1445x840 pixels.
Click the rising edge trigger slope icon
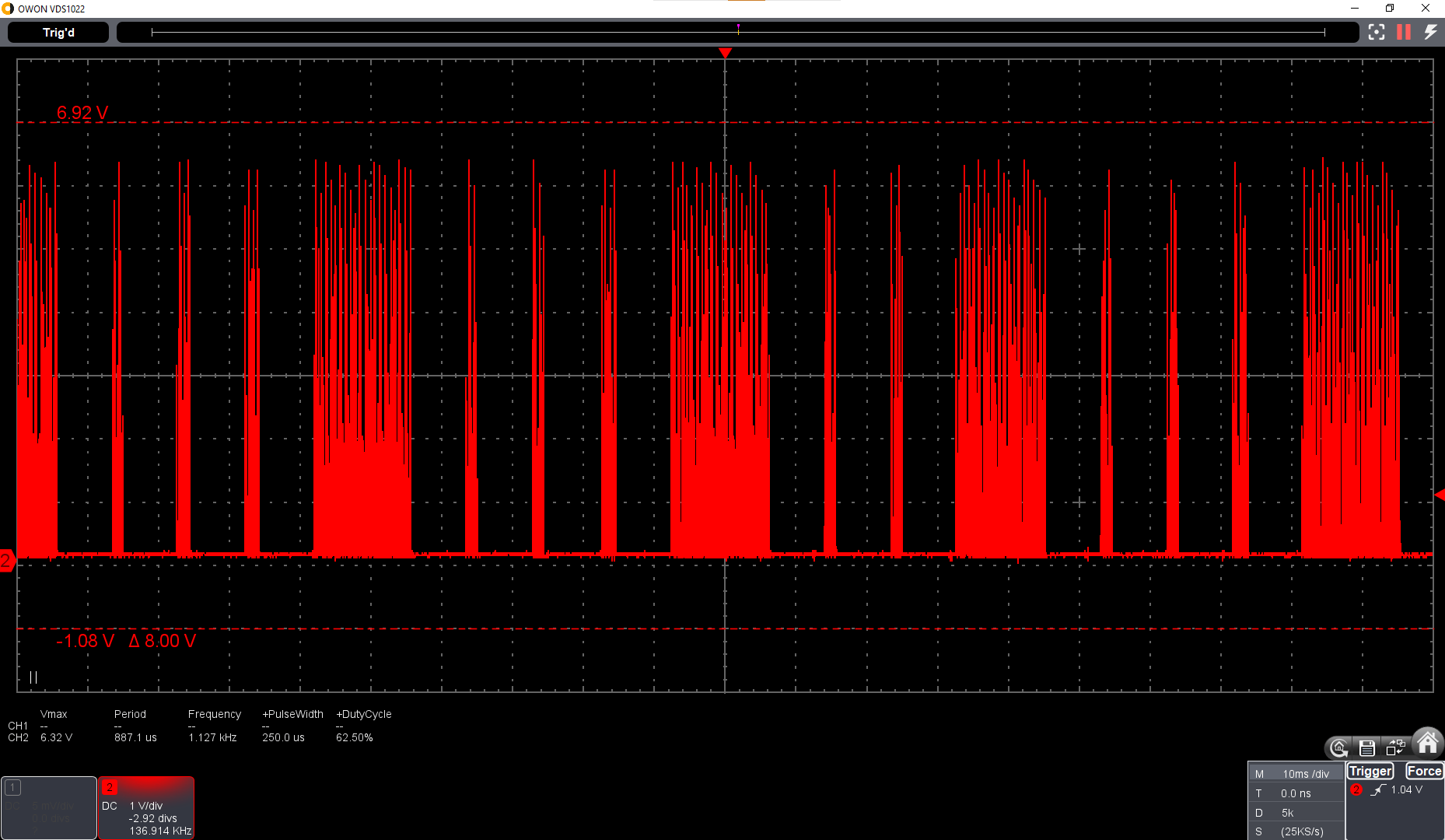(x=1378, y=789)
